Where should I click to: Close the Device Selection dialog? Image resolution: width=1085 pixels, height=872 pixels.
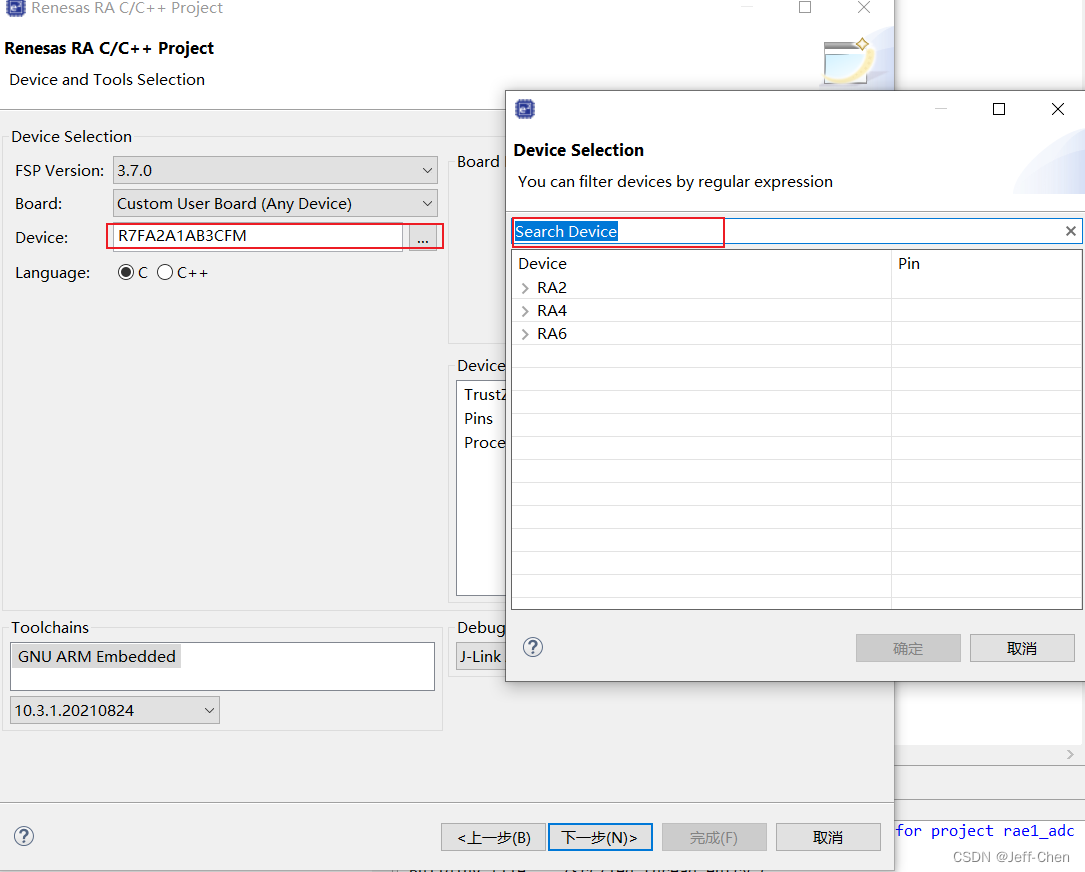tap(1057, 109)
